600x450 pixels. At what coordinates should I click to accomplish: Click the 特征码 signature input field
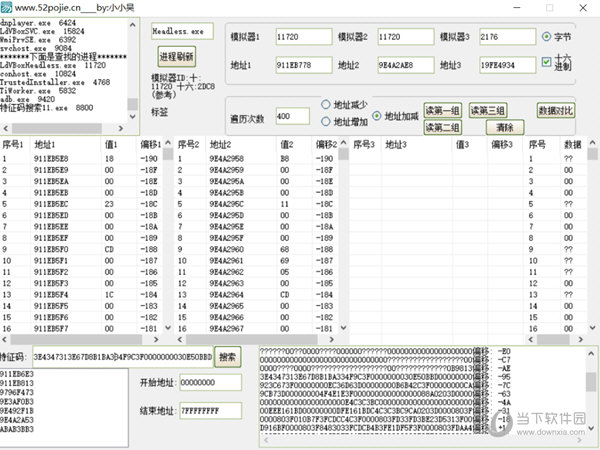point(122,357)
